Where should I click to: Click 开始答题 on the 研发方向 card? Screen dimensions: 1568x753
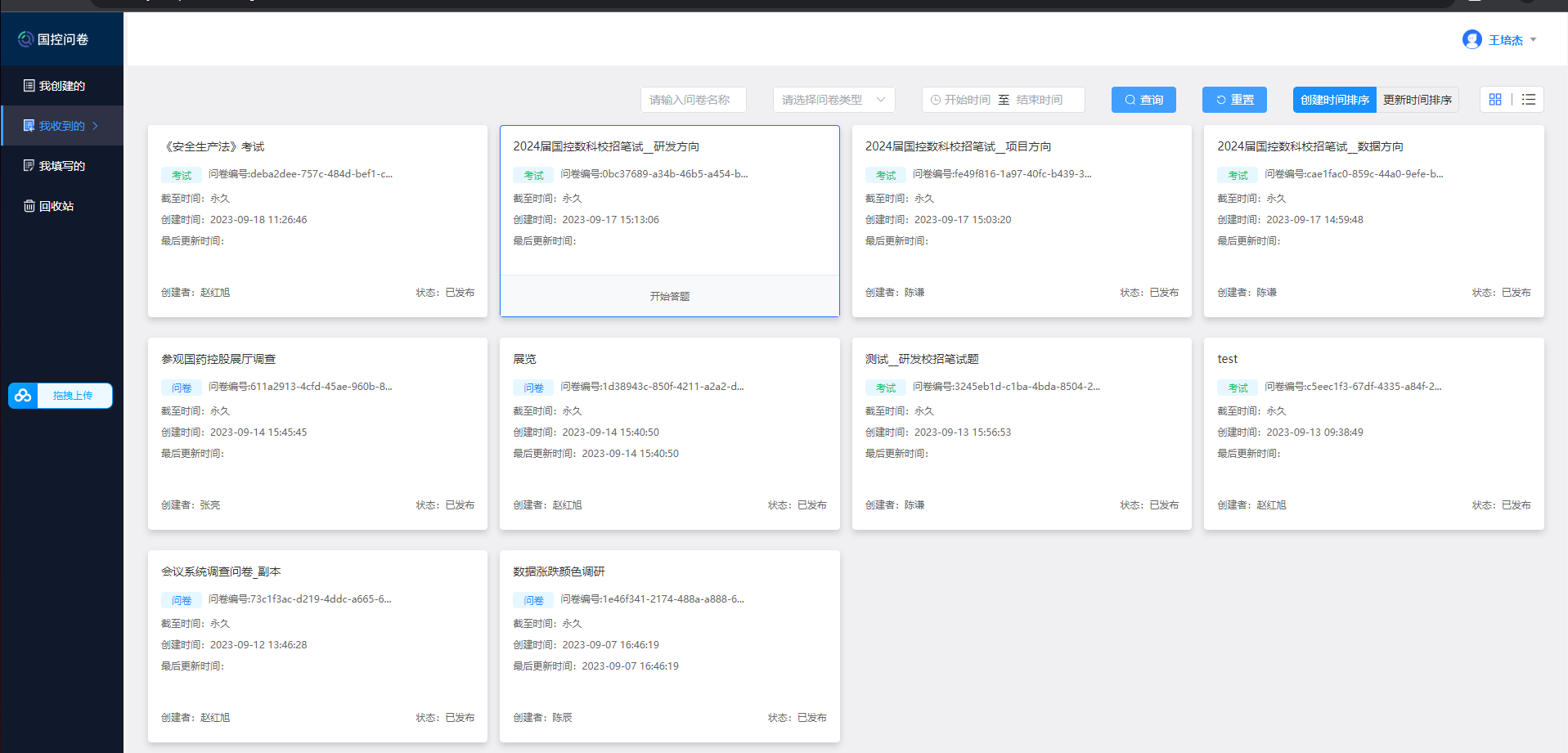coord(670,296)
